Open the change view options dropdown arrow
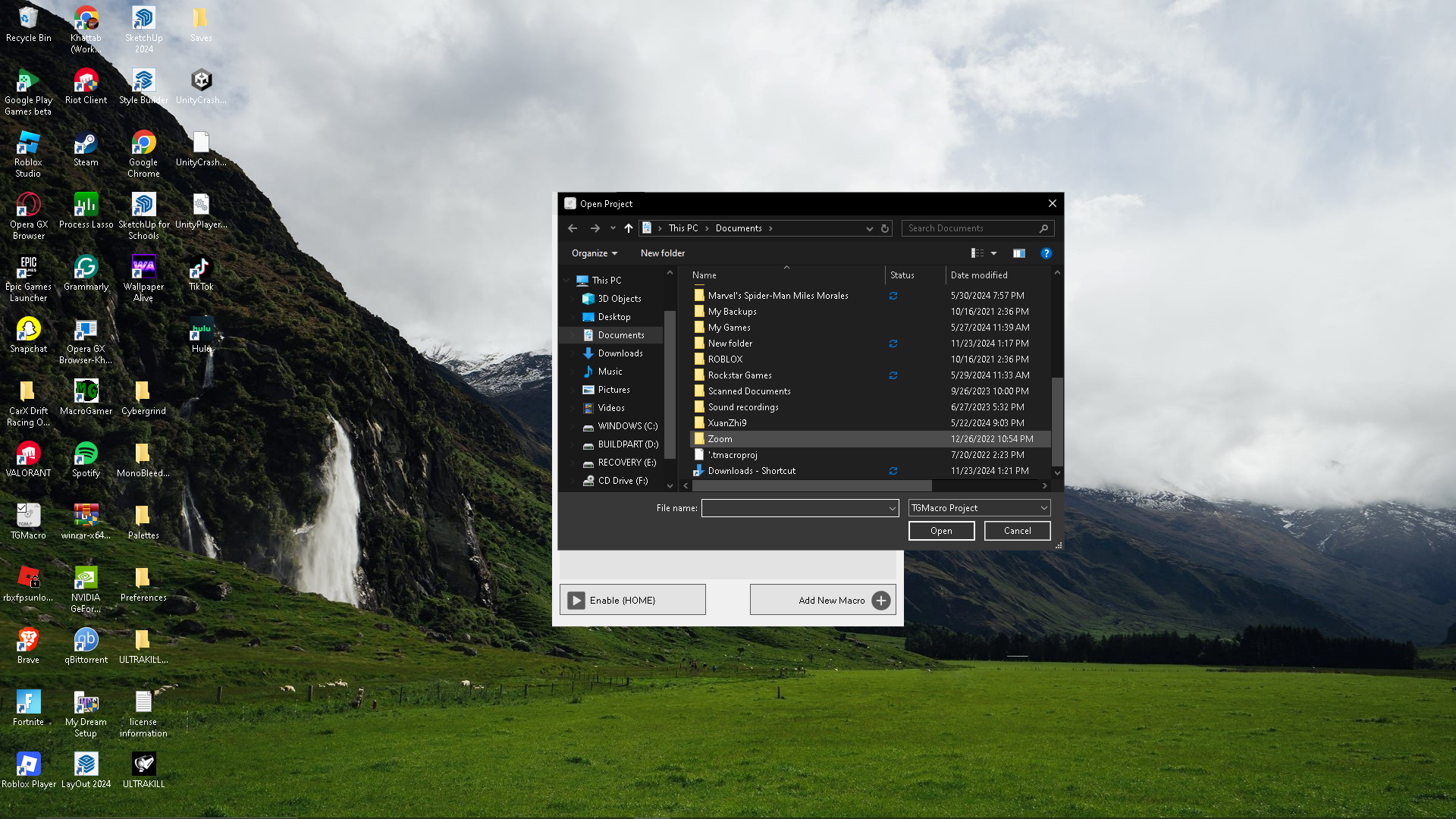The height and width of the screenshot is (819, 1456). pyautogui.click(x=993, y=253)
